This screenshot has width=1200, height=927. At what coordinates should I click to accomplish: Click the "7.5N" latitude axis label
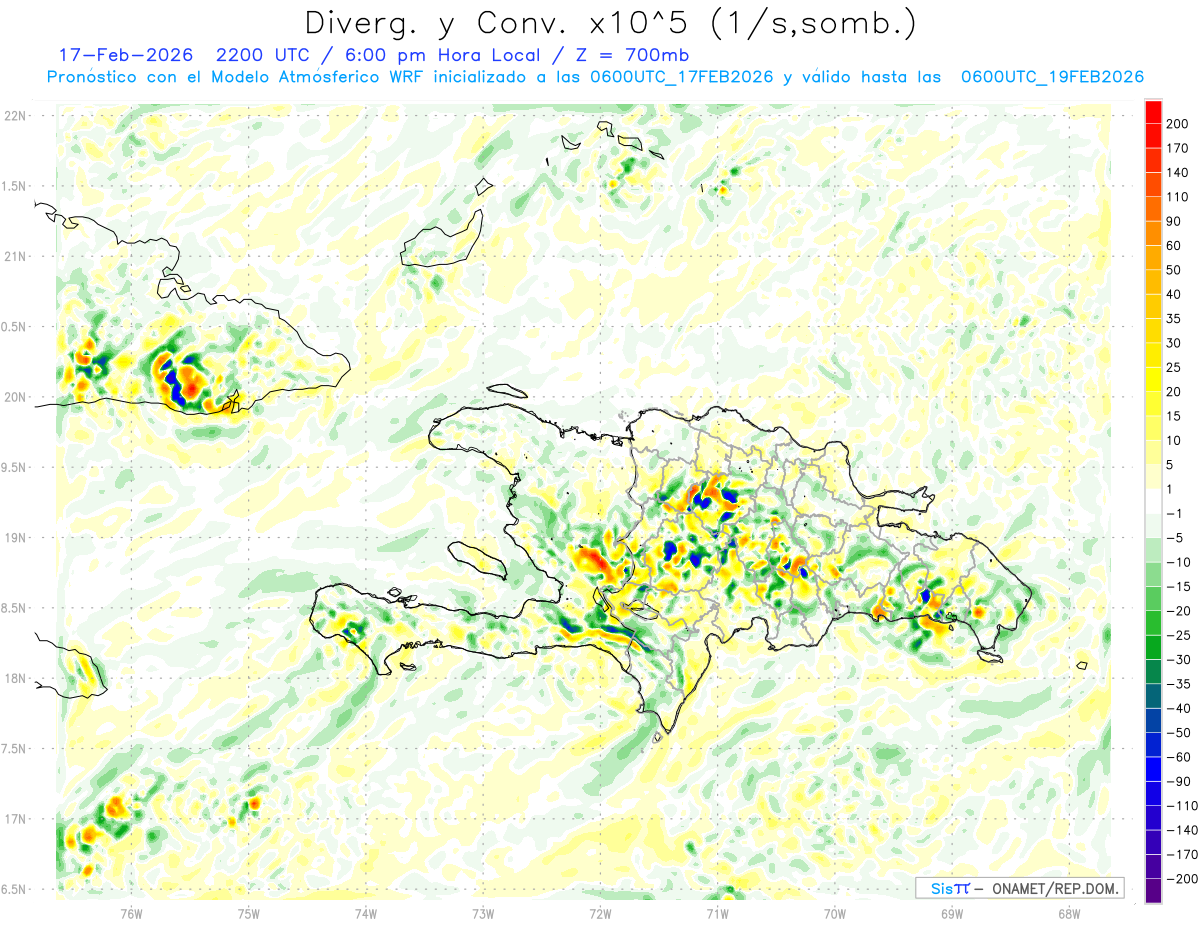coord(15,749)
